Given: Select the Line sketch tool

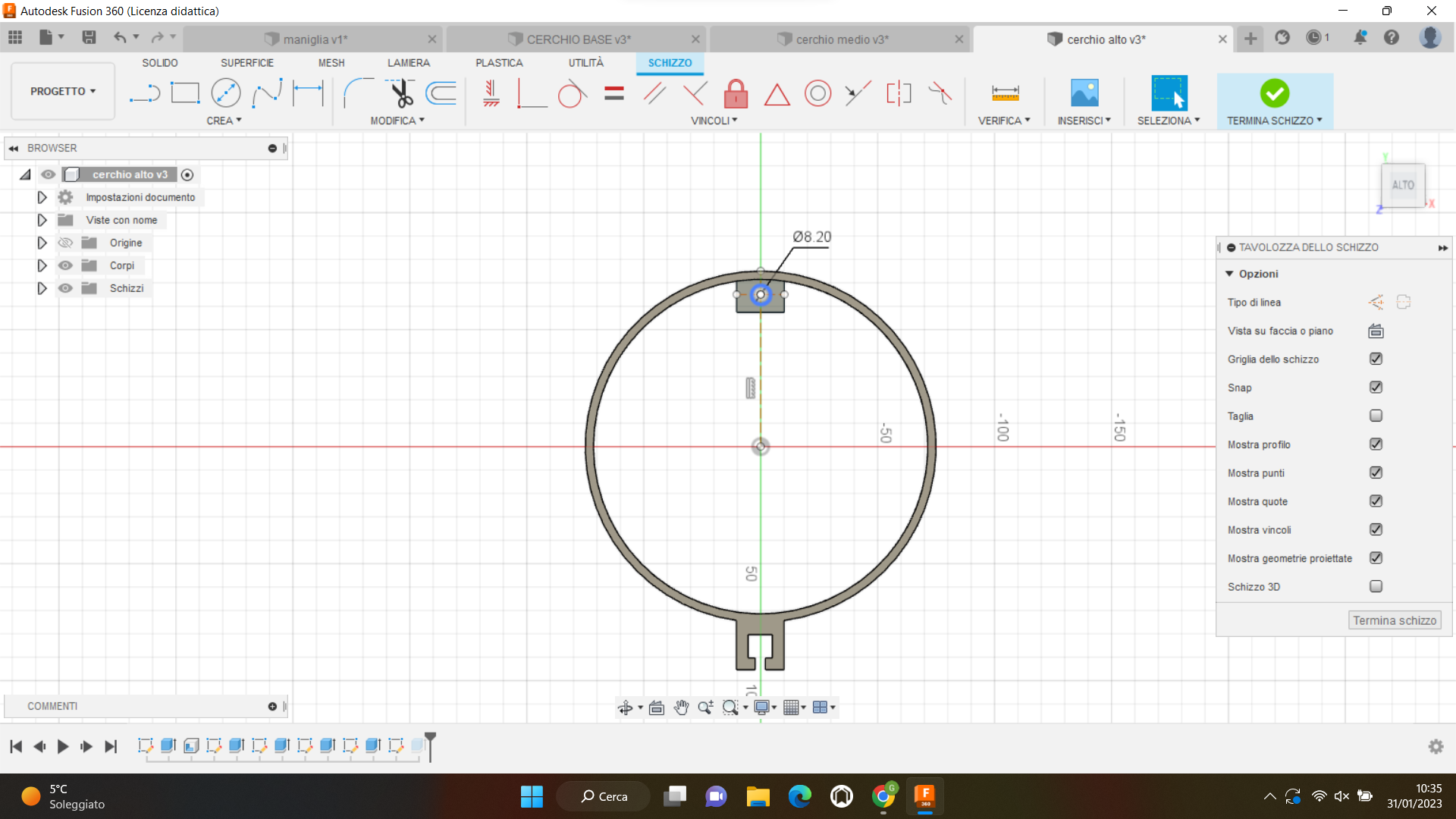Looking at the screenshot, I should [144, 93].
